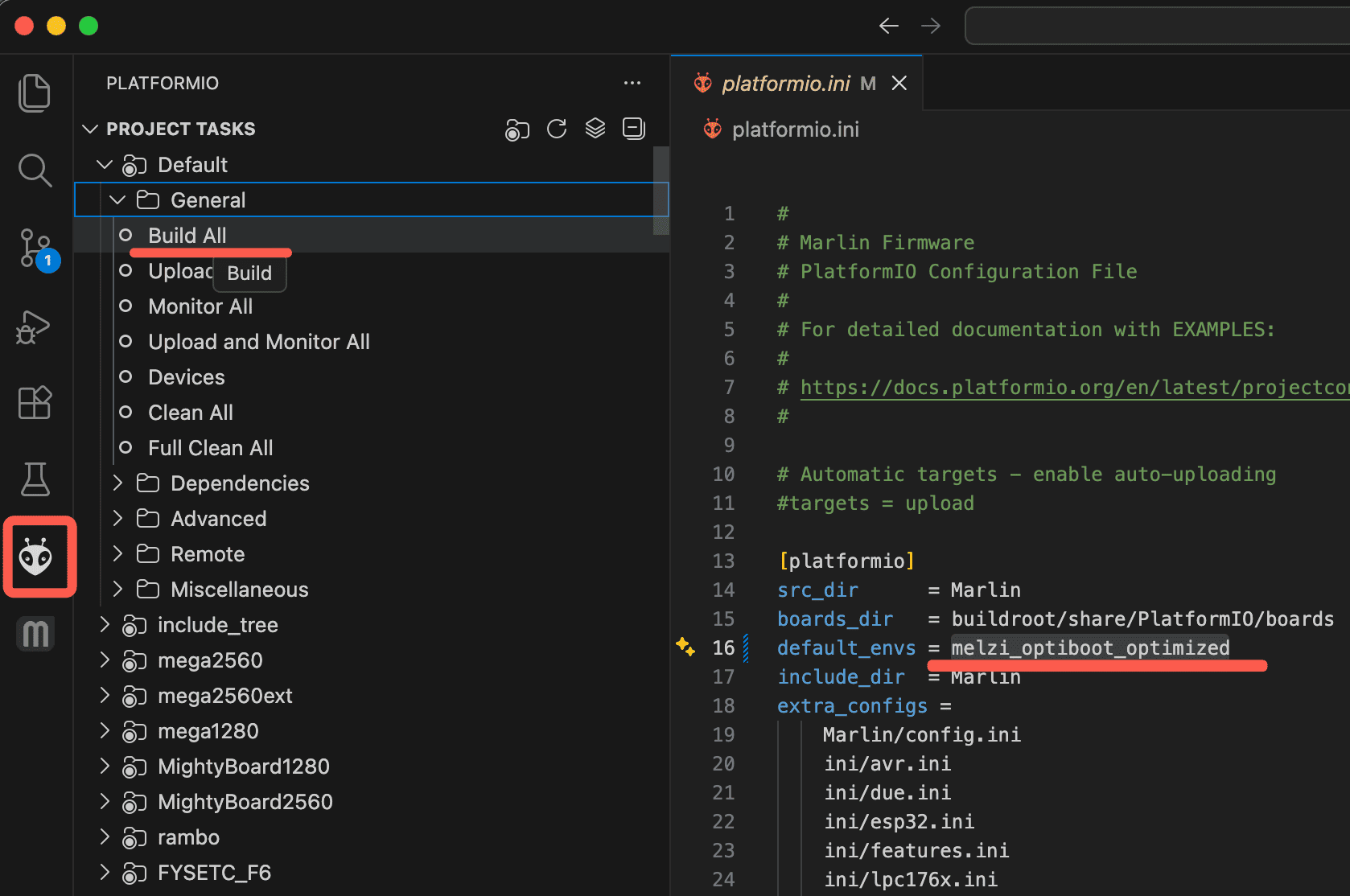This screenshot has height=896, width=1350.
Task: Open the Testing flask icon
Action: (35, 479)
